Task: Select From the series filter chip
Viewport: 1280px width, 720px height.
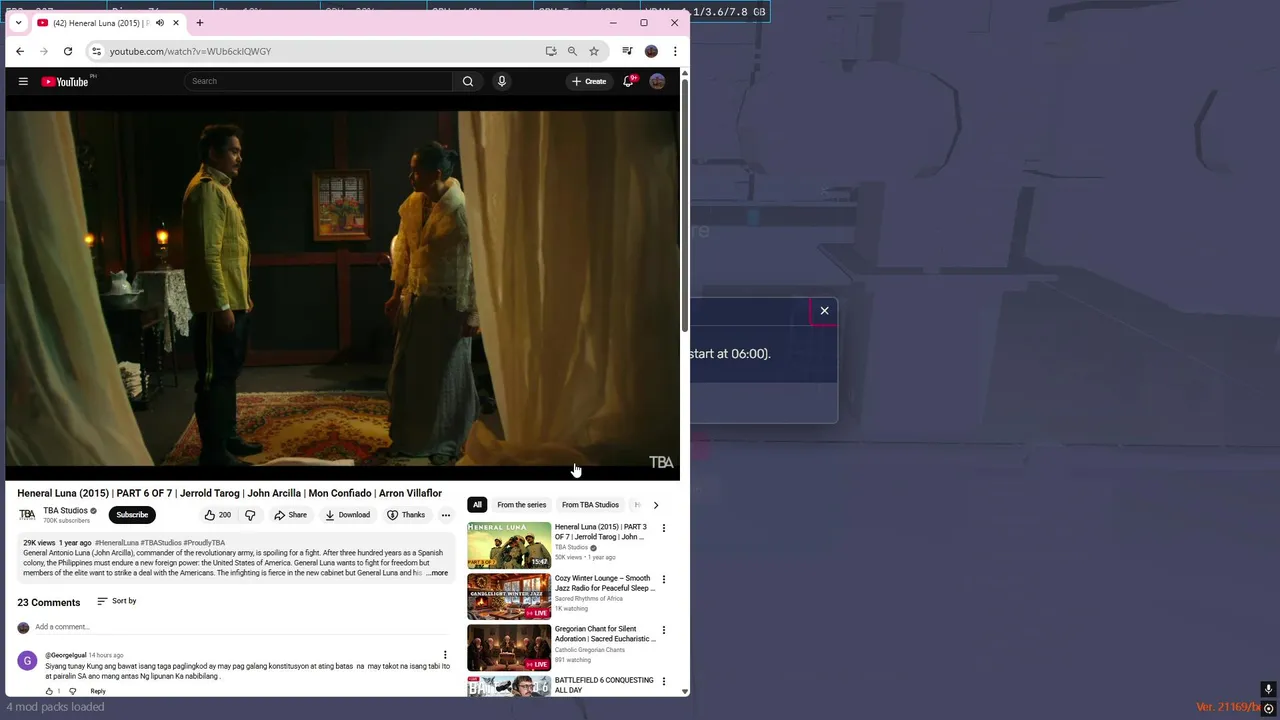Action: click(x=522, y=505)
